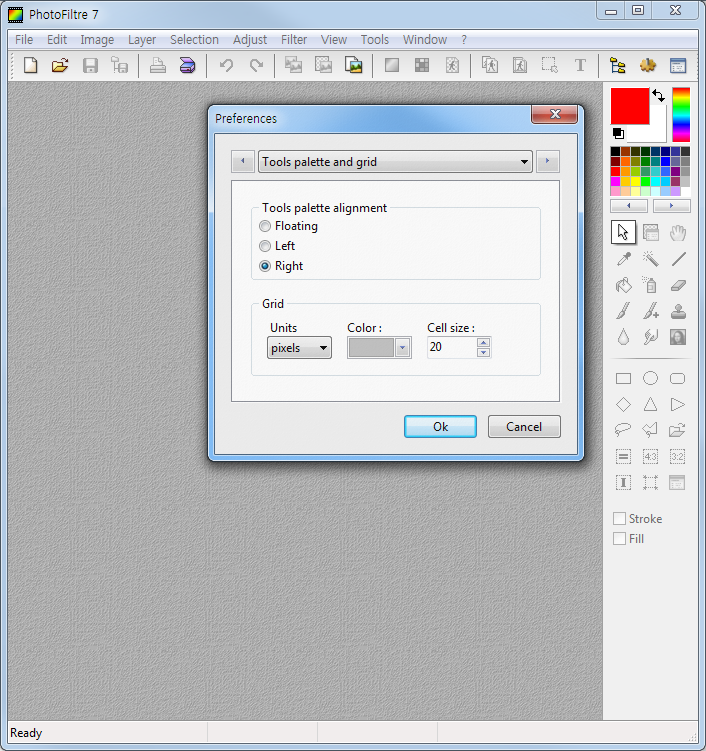
Task: Select the Magic wand tool
Action: [x=650, y=259]
